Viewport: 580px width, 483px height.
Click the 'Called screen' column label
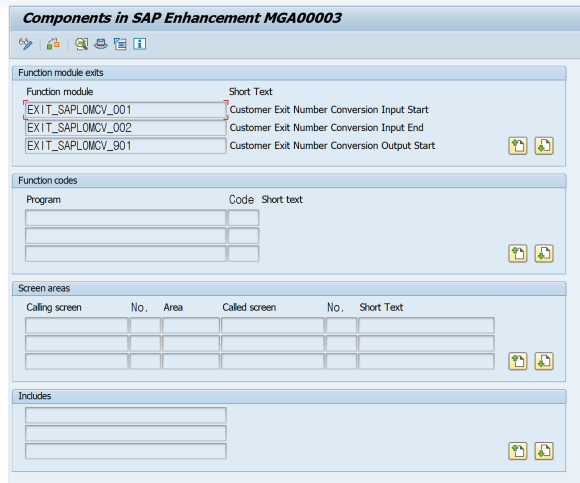249,307
